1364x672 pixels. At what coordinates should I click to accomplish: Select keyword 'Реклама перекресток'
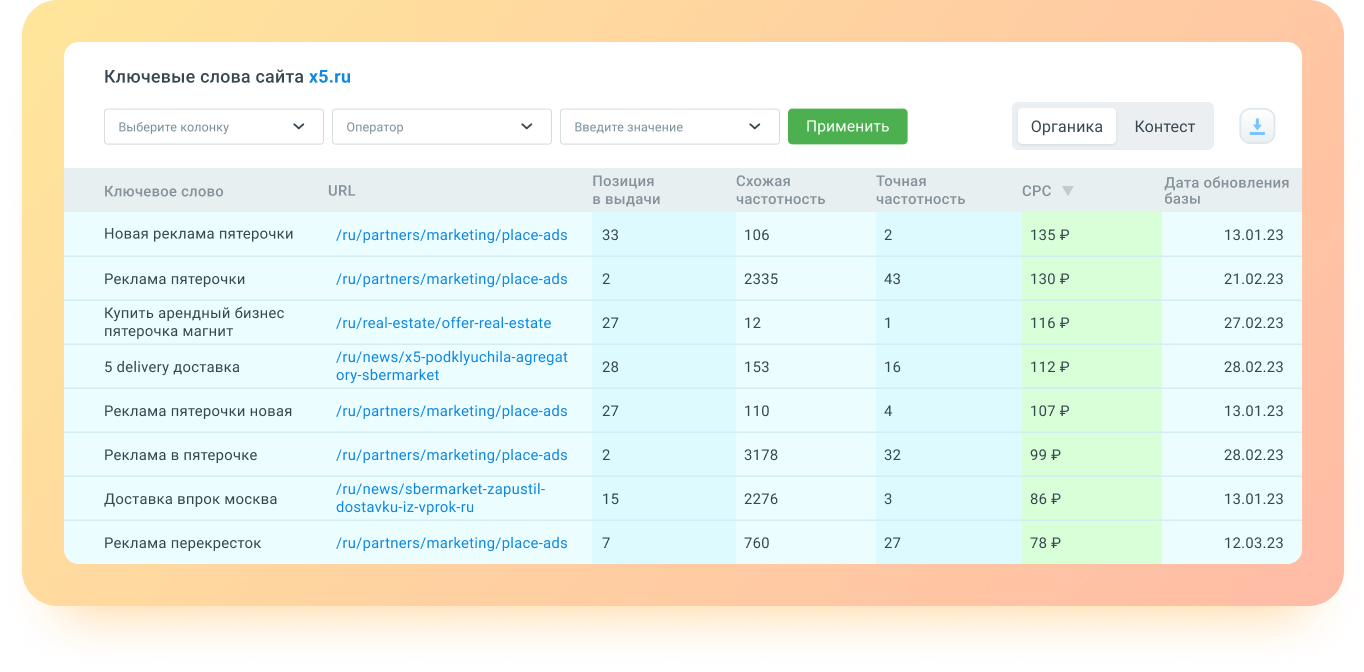coord(183,543)
